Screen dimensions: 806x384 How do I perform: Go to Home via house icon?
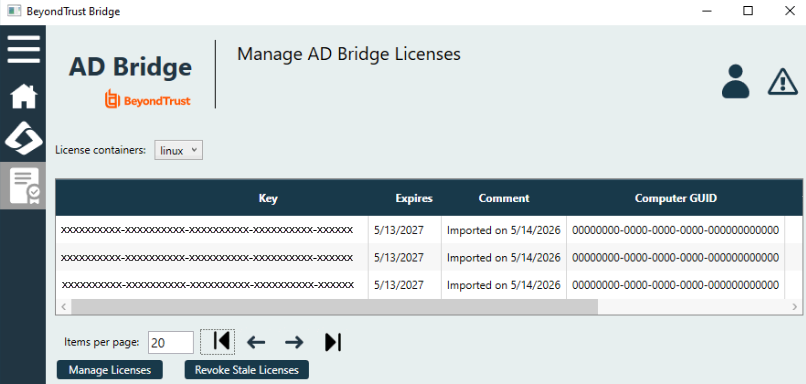[24, 96]
